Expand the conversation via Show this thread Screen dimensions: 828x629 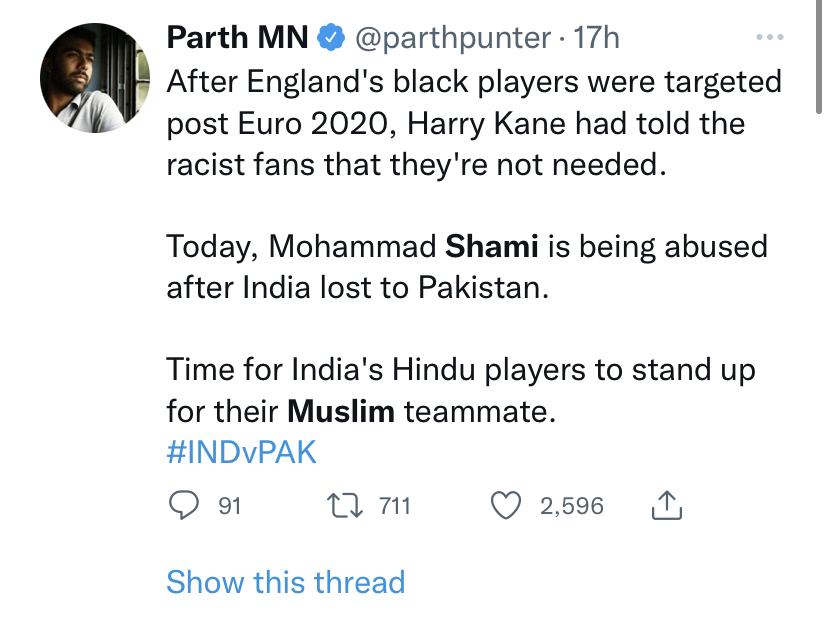coord(285,582)
